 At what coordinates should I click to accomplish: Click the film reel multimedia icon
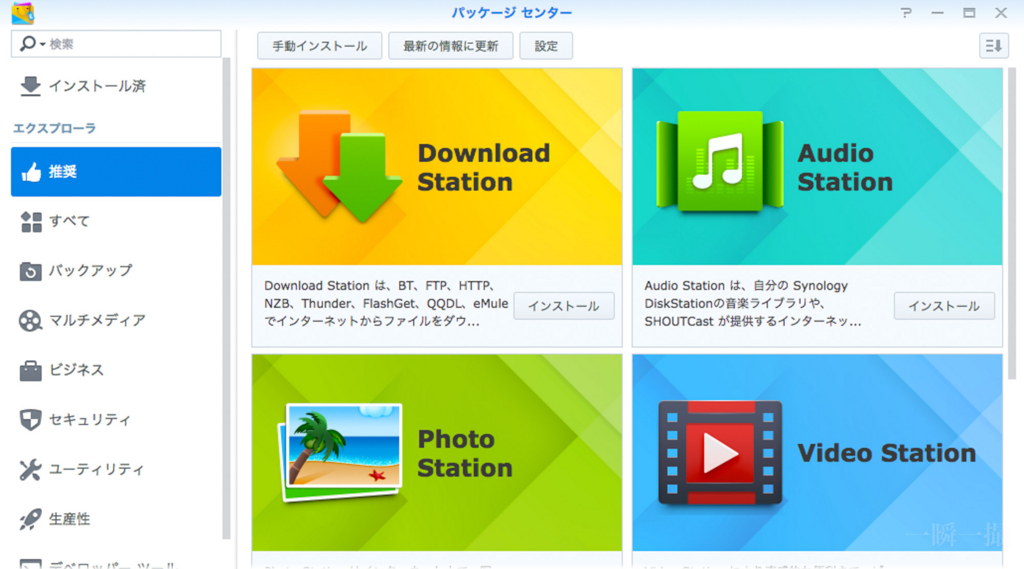click(x=30, y=321)
